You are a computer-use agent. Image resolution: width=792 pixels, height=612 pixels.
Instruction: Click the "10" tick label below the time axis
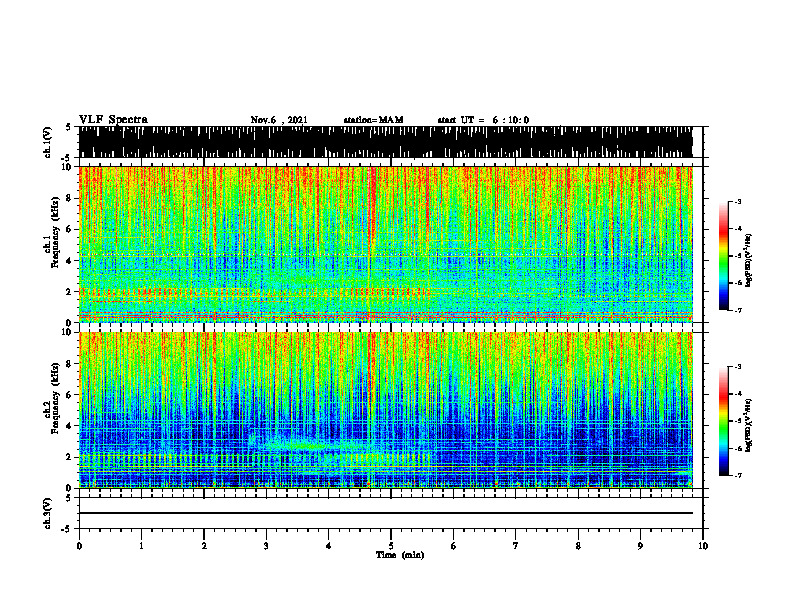703,546
